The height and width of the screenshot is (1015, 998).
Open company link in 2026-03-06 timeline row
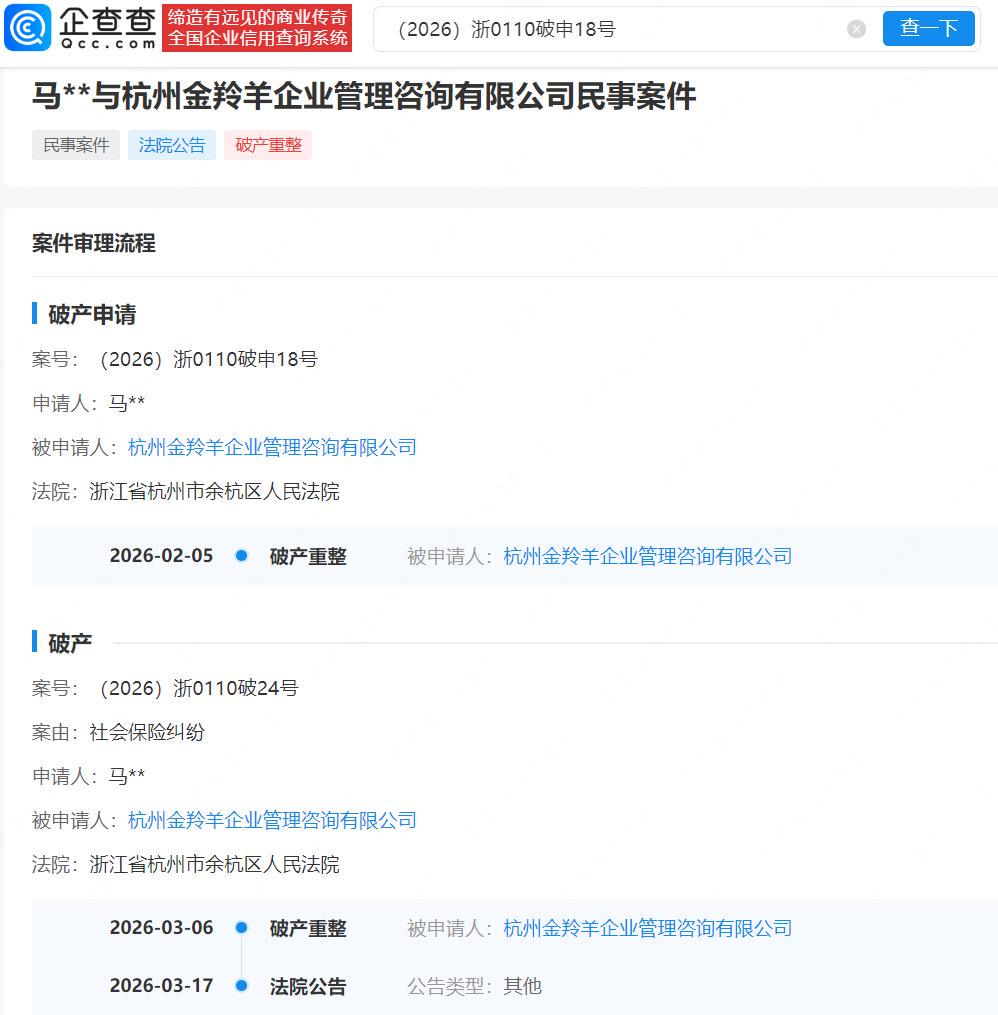point(647,928)
